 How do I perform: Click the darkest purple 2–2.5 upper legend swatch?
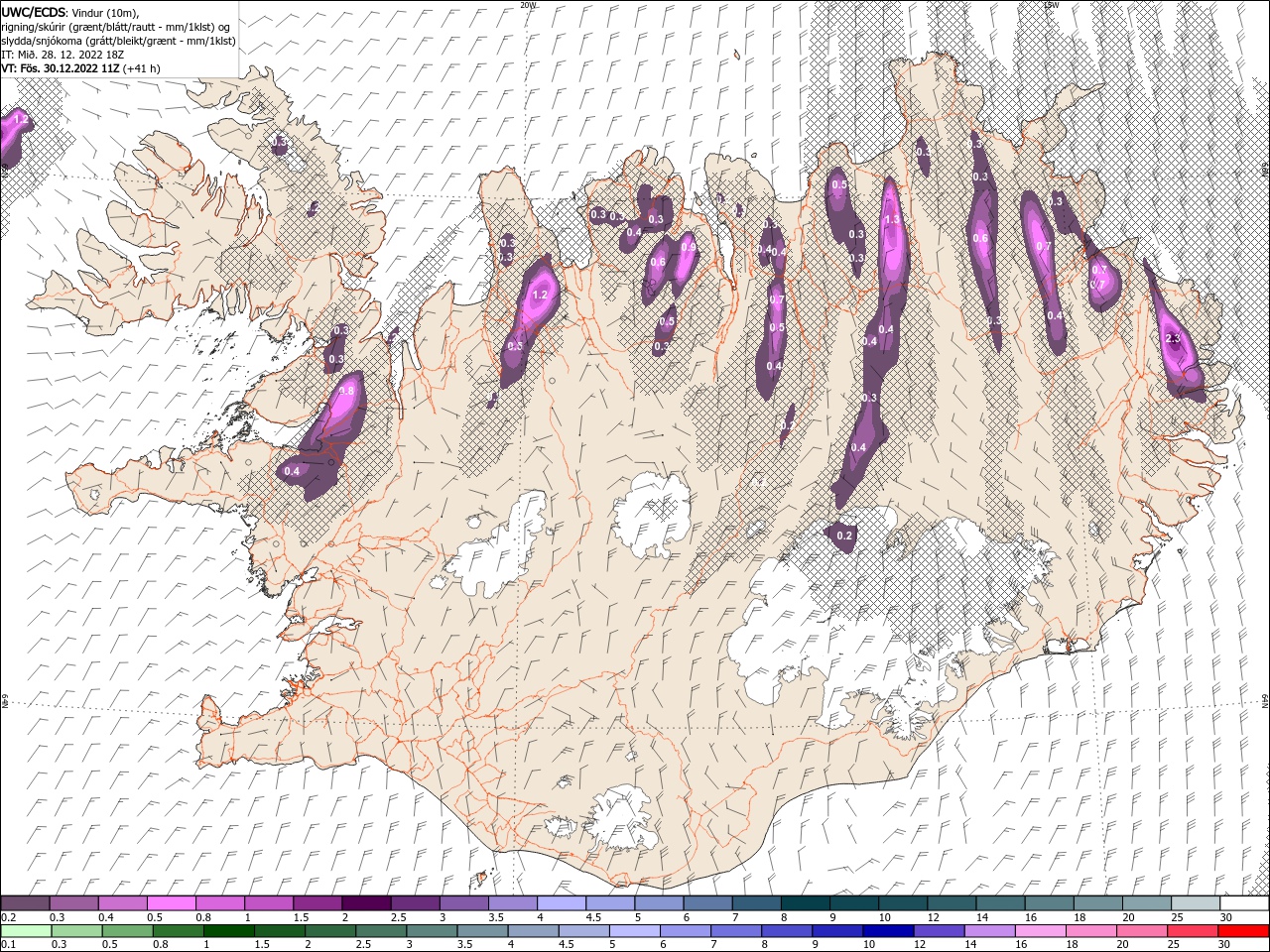pos(366,904)
